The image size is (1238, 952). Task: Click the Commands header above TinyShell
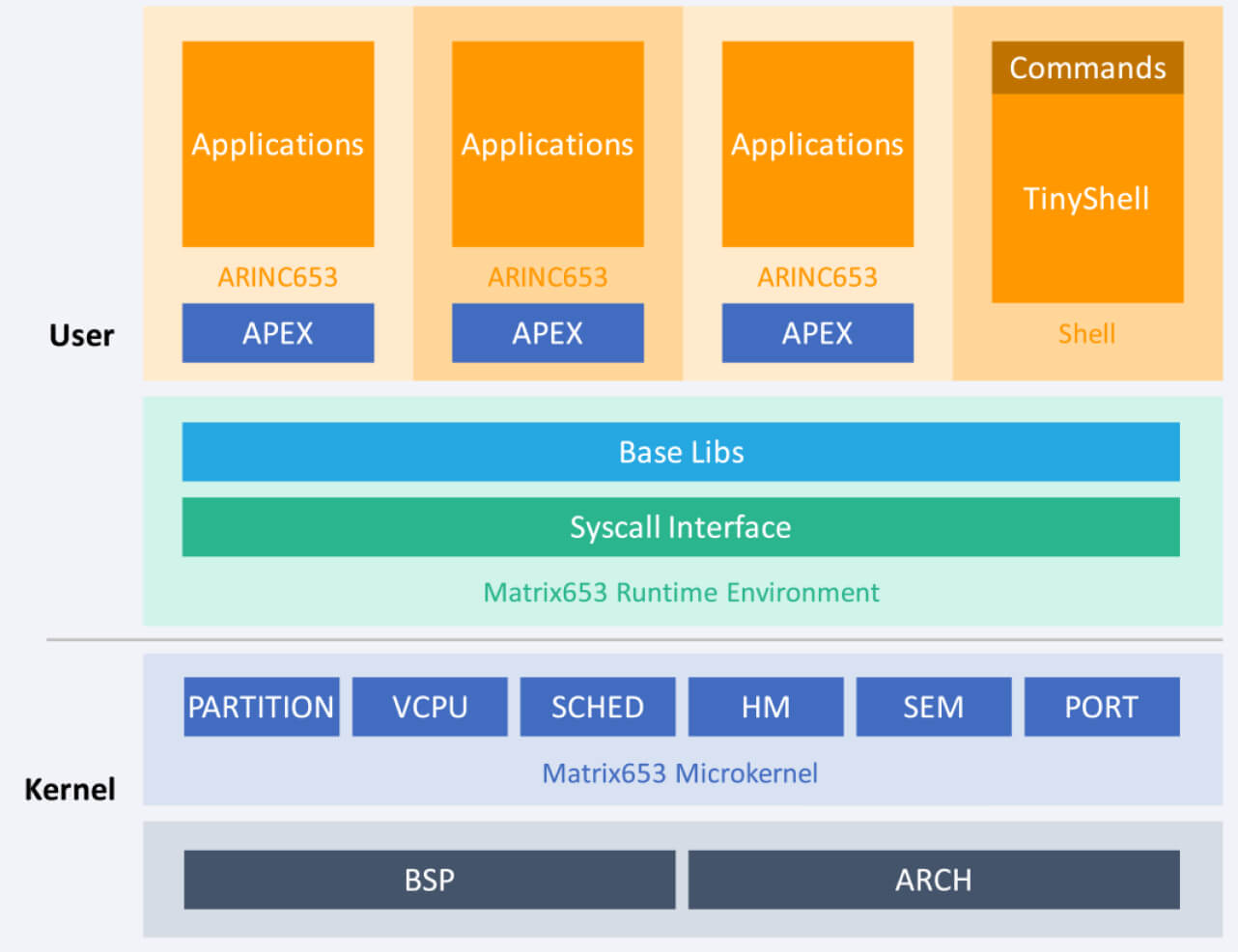(x=1087, y=68)
